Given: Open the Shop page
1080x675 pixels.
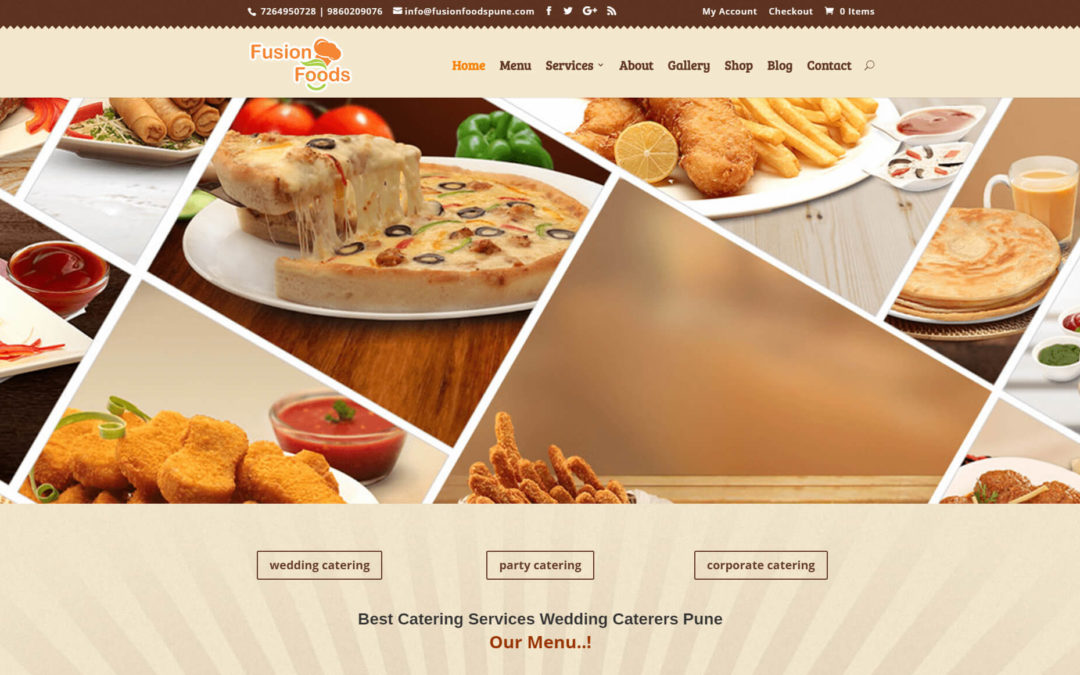Looking at the screenshot, I should click(x=738, y=65).
